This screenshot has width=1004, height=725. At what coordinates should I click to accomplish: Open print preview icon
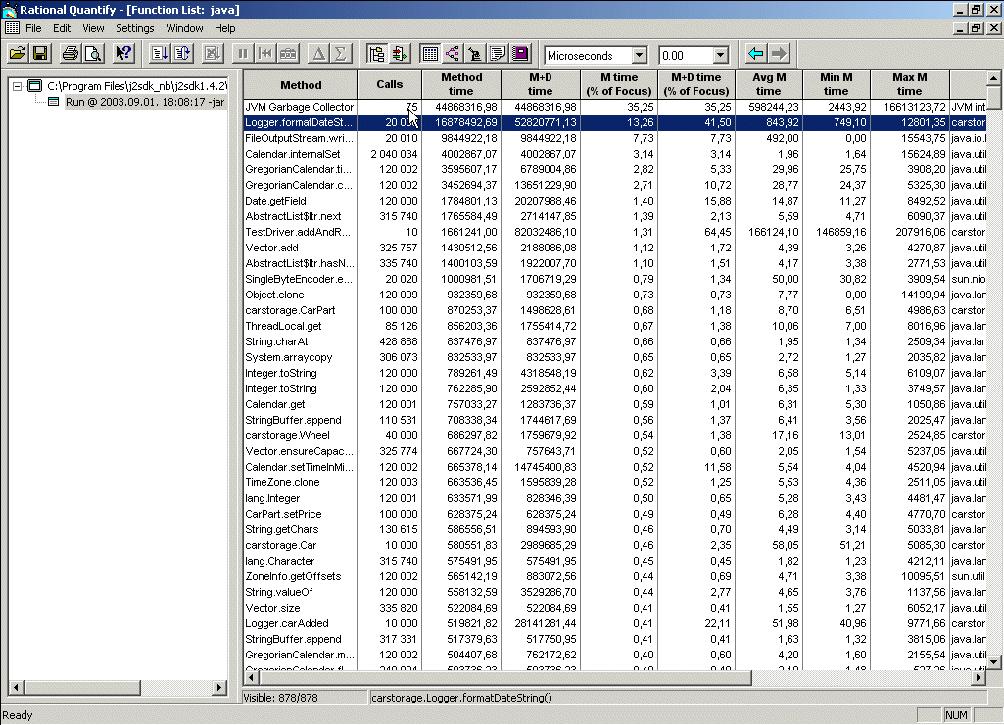(93, 54)
